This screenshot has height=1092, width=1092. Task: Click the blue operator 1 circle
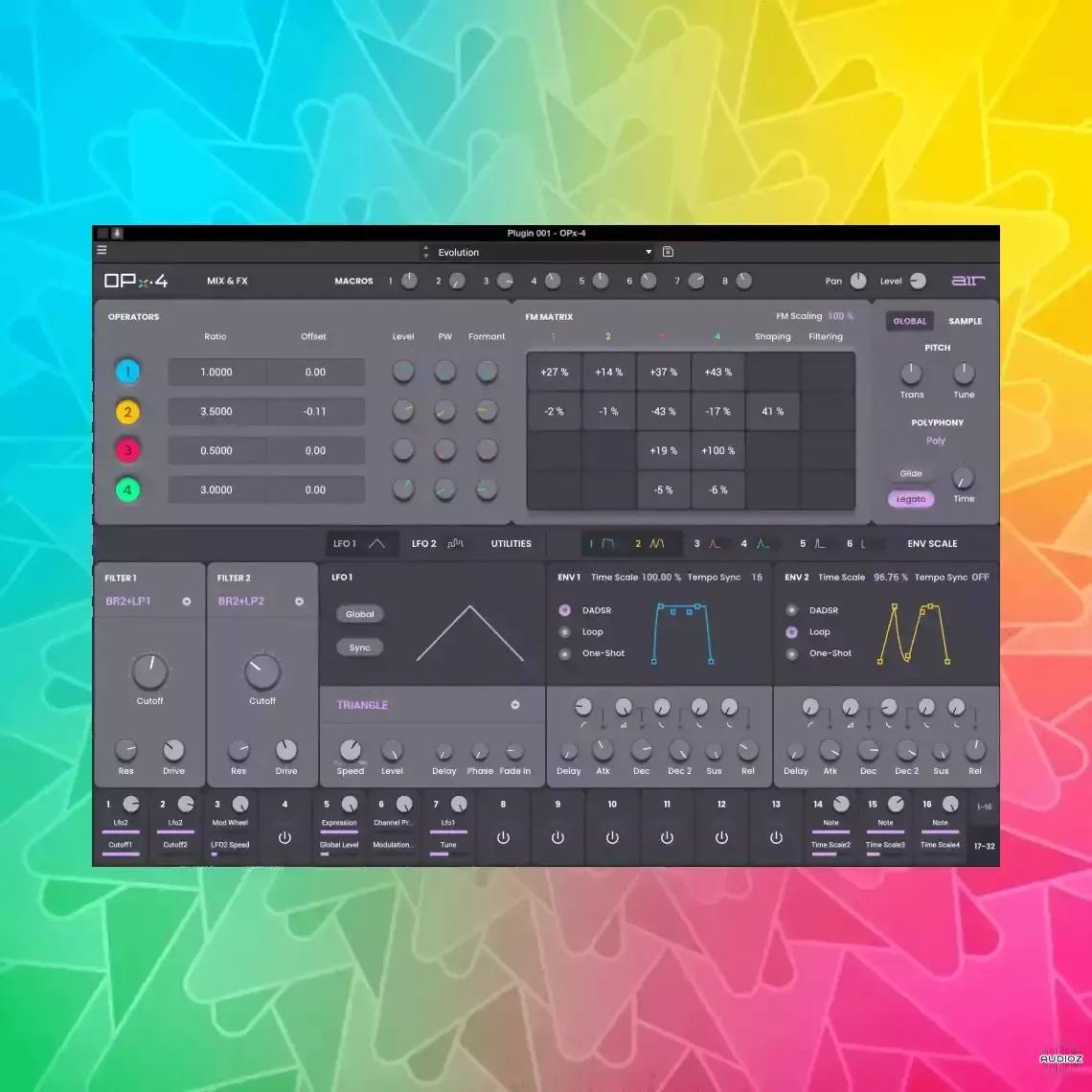(127, 372)
